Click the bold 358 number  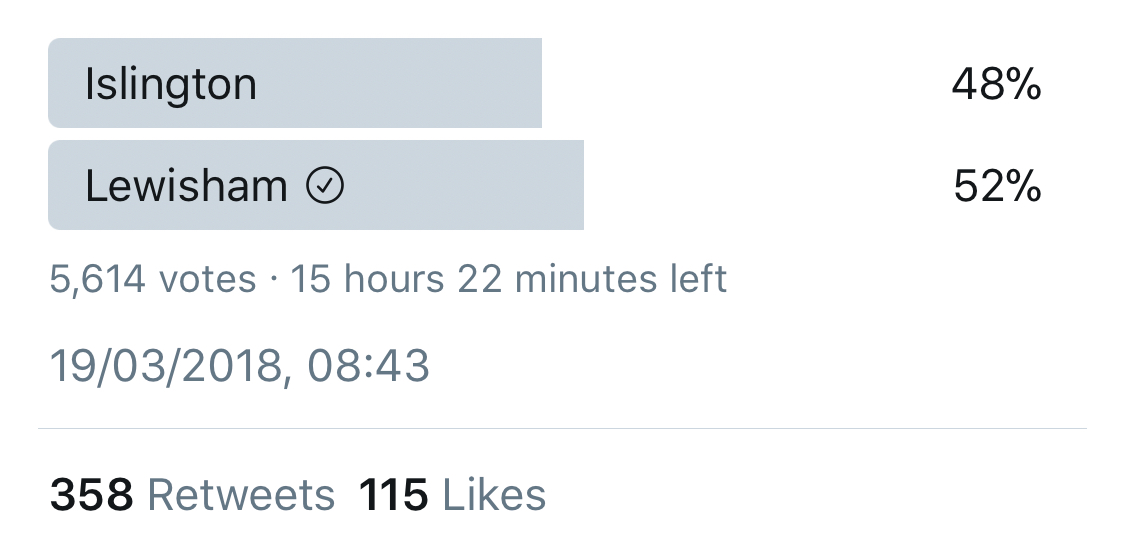click(91, 495)
